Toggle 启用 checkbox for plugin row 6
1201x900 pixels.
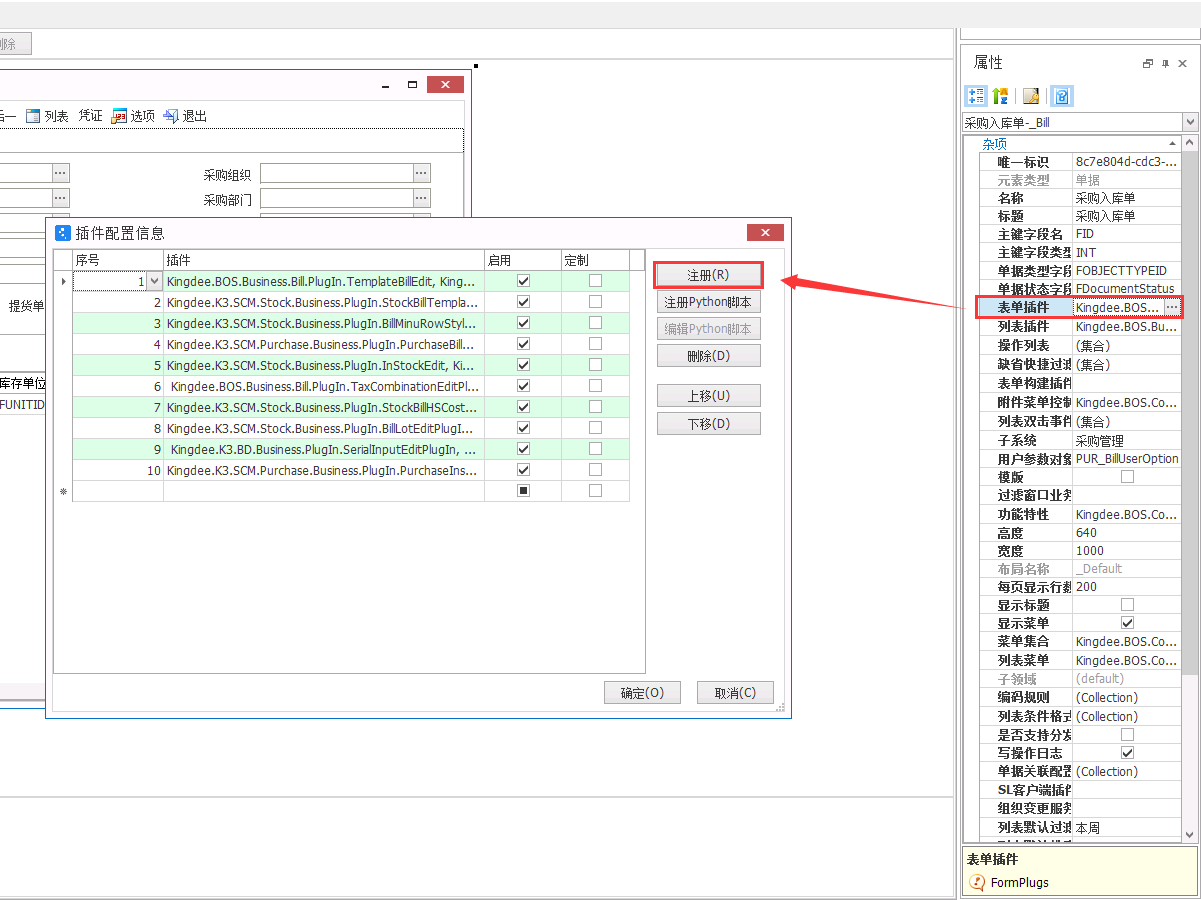pos(523,386)
